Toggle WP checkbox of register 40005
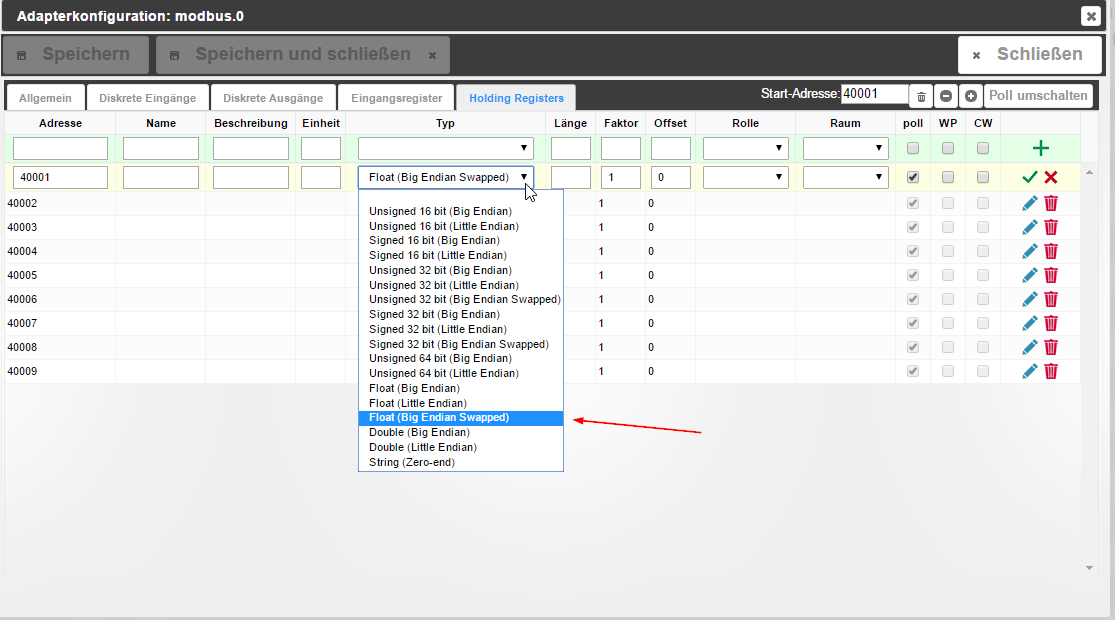 [x=948, y=275]
